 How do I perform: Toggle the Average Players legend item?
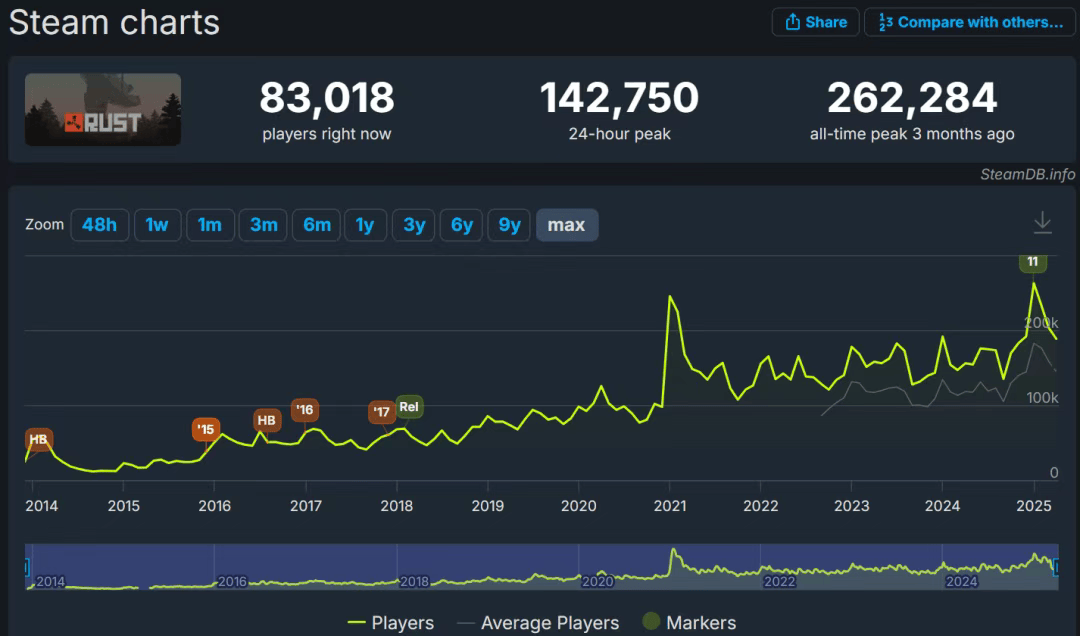[x=538, y=623]
